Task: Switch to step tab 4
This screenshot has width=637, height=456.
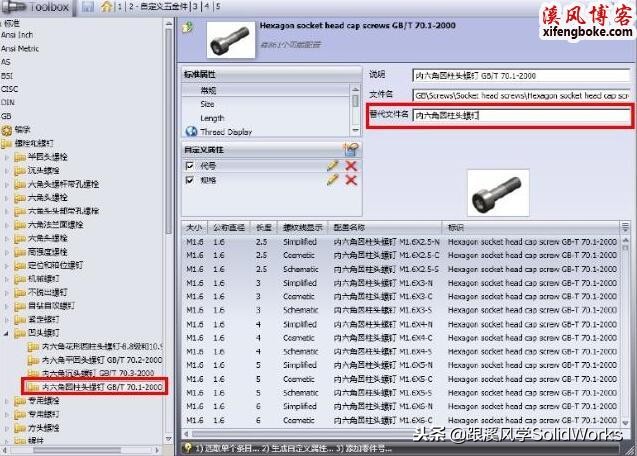Action: [x=207, y=7]
